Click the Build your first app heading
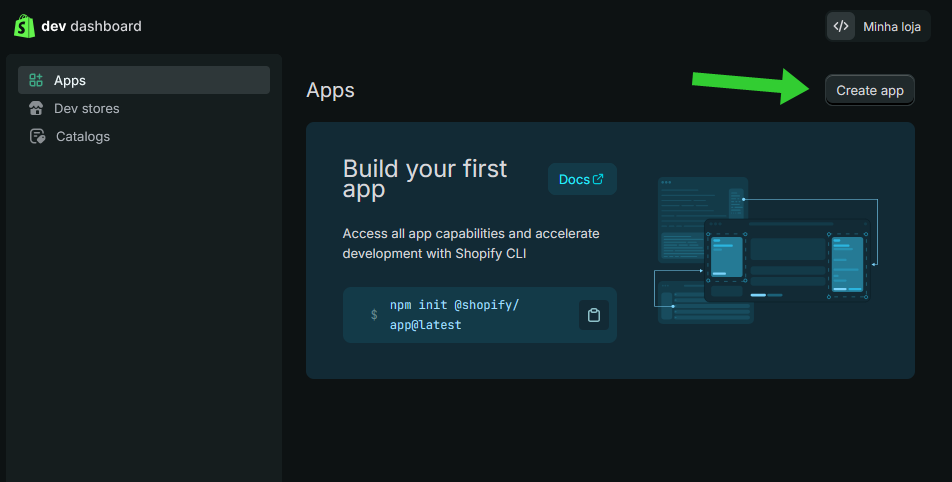The height and width of the screenshot is (482, 952). tap(424, 178)
